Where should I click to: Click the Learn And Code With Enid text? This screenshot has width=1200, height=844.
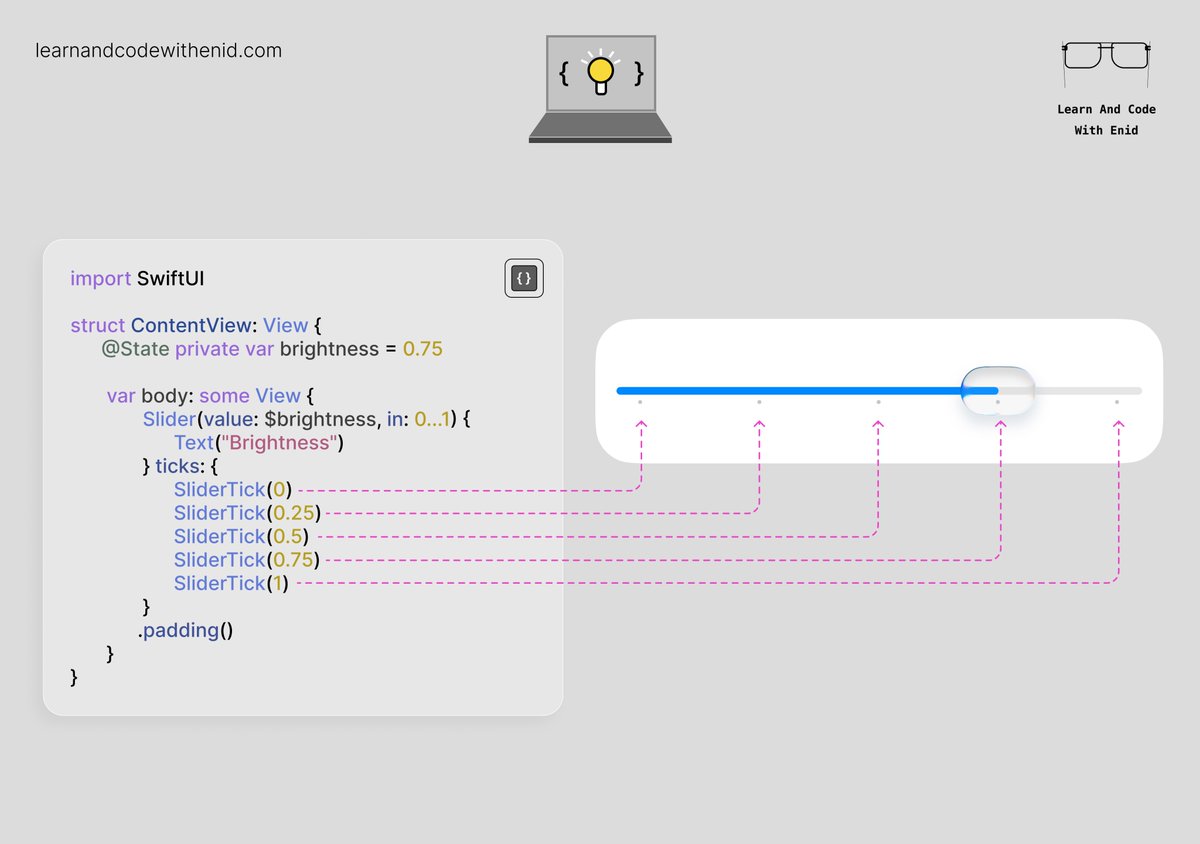point(1106,120)
